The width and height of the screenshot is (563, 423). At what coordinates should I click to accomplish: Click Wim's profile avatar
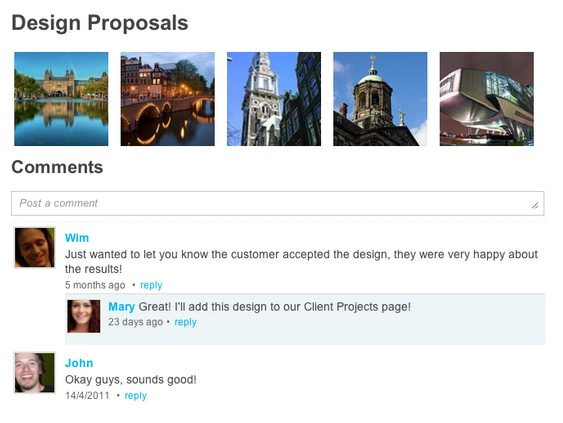click(x=34, y=247)
